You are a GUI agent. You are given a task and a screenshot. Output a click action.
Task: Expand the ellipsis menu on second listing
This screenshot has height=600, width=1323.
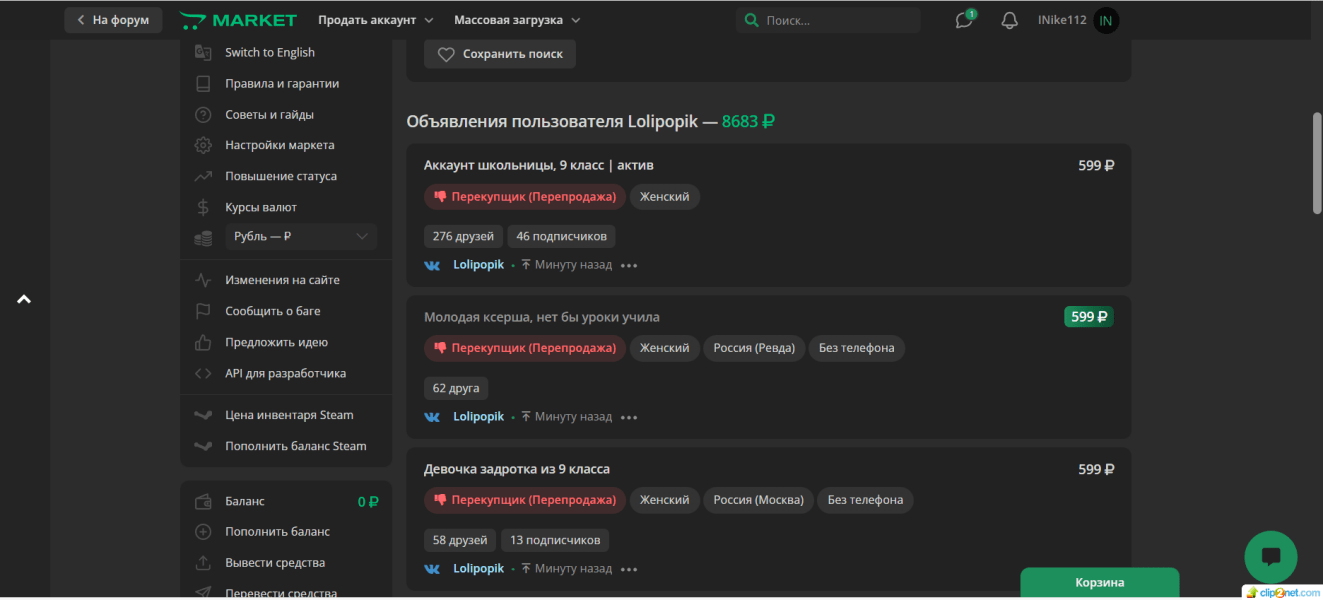[629, 416]
